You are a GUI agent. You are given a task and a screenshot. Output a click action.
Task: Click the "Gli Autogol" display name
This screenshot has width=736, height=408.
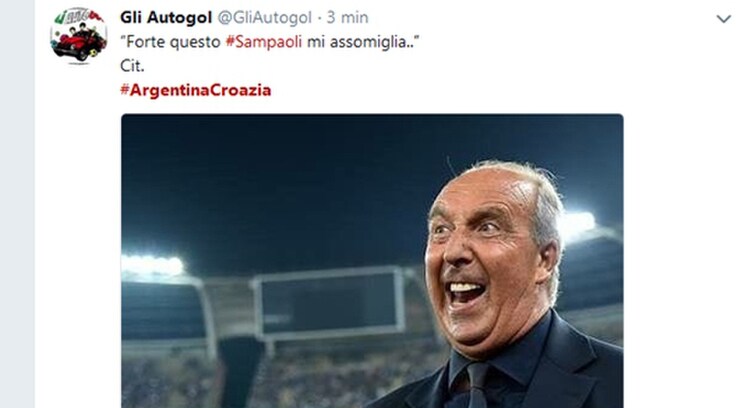(x=166, y=17)
